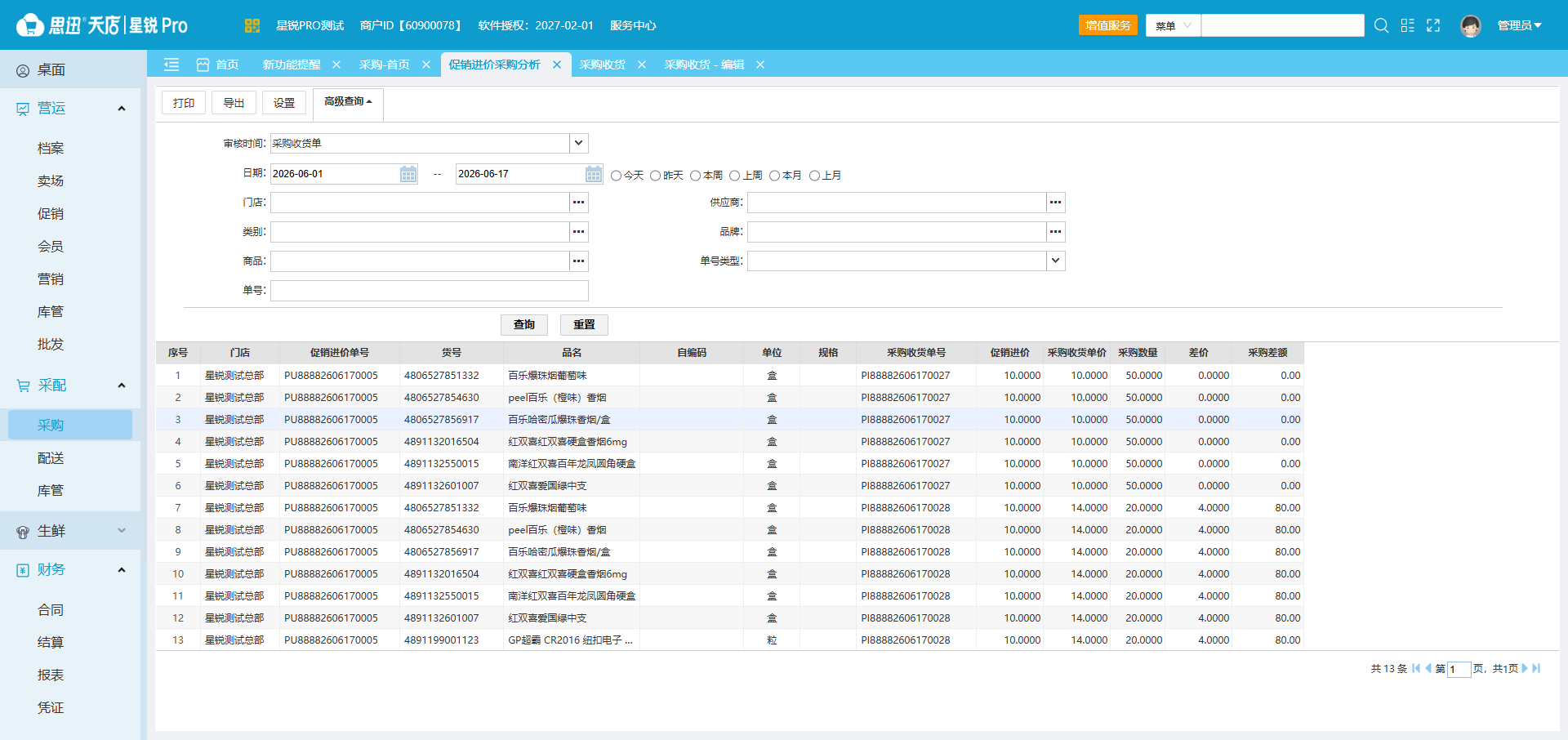Toggle fullscreen with the expand icon
Screen dimensions: 1568x740
pyautogui.click(x=1433, y=25)
